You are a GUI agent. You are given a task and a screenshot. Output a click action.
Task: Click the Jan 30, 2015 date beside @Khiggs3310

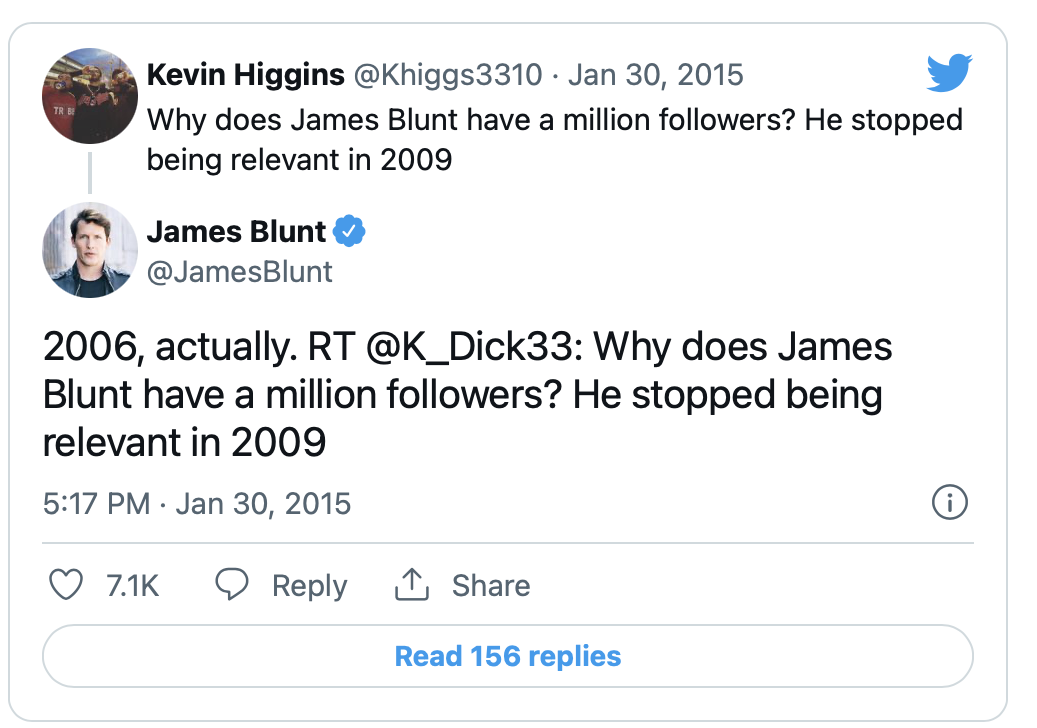656,74
